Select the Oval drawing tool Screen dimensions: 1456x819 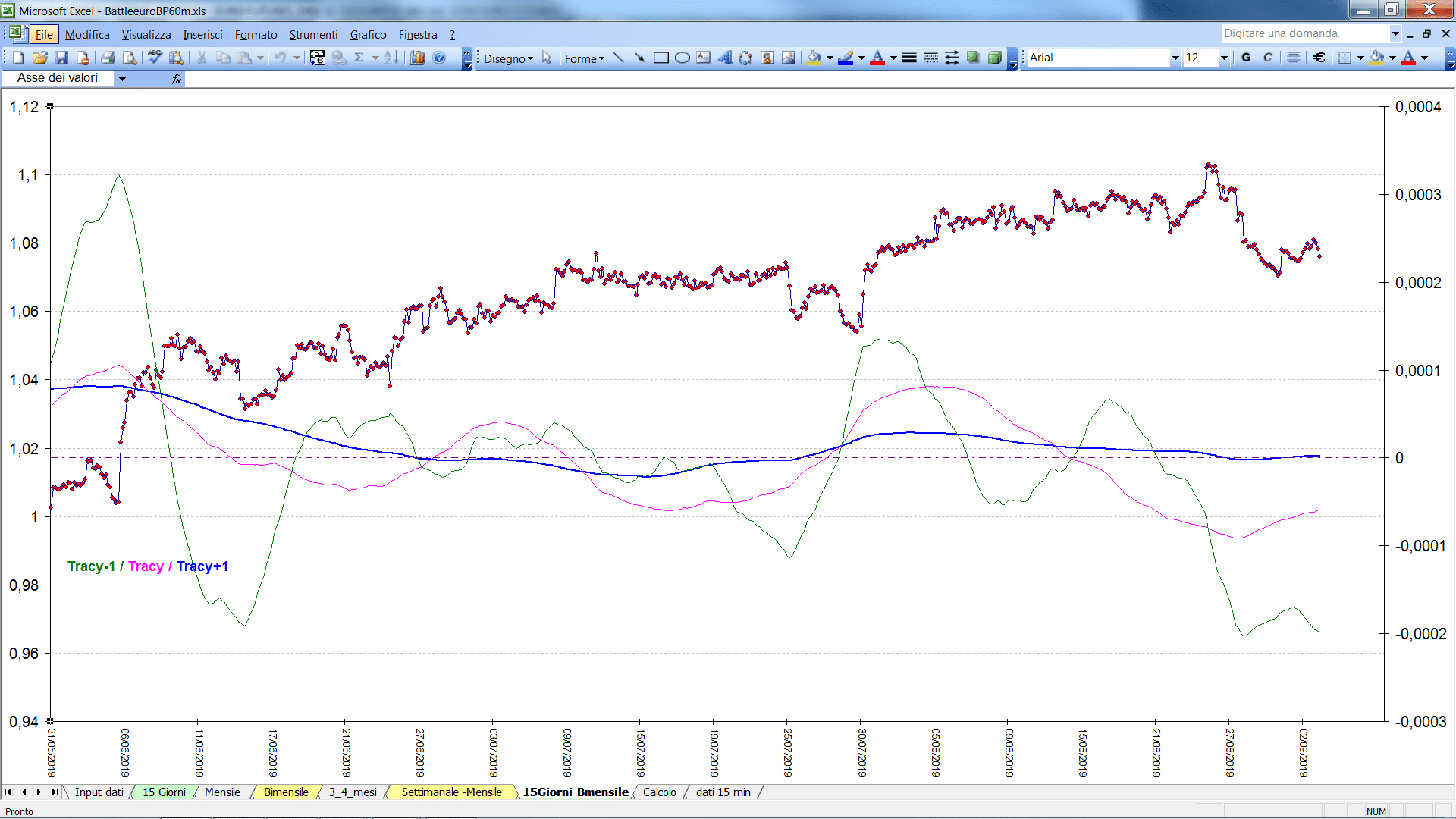point(682,58)
